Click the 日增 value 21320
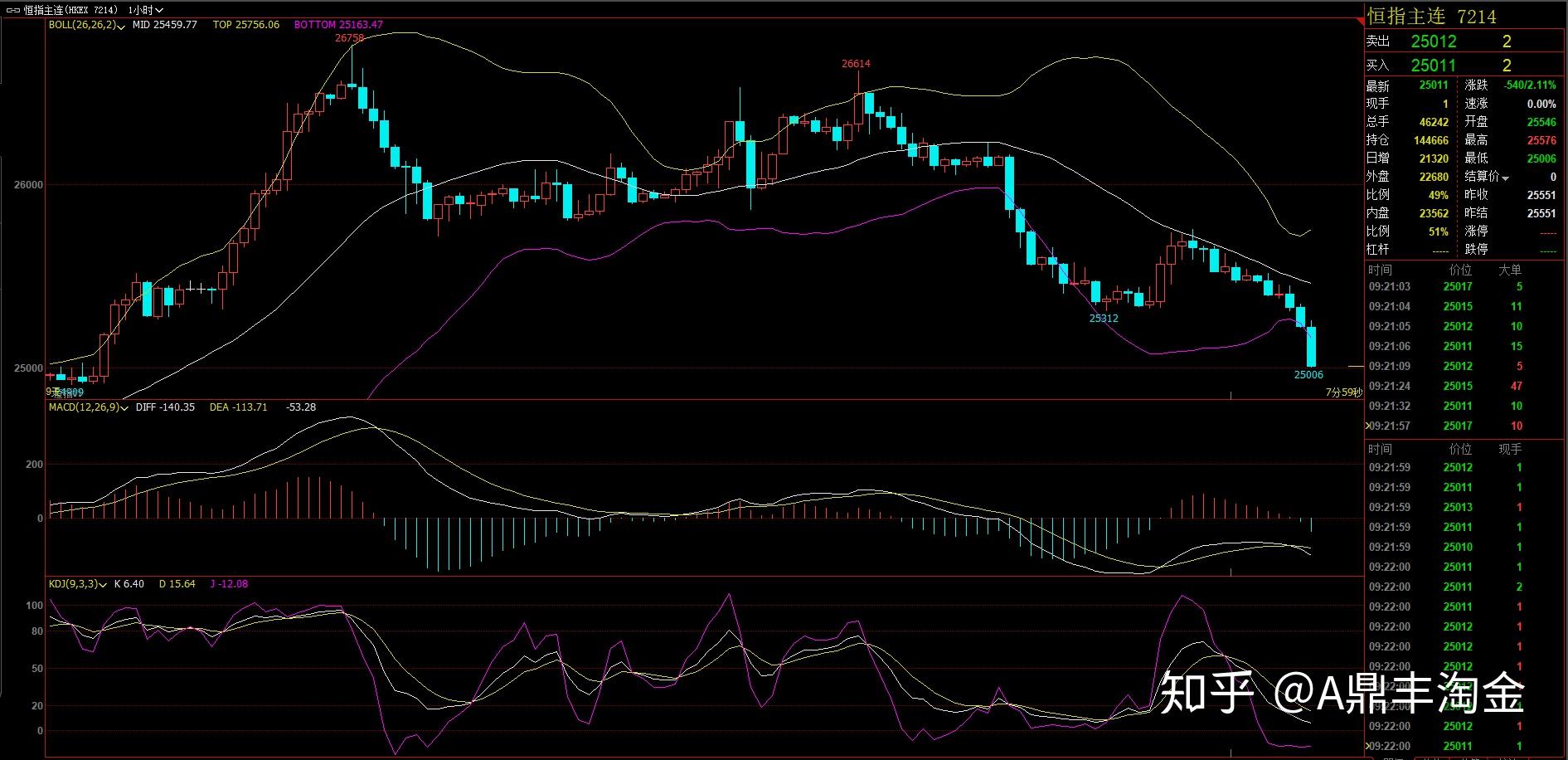 coord(1434,158)
